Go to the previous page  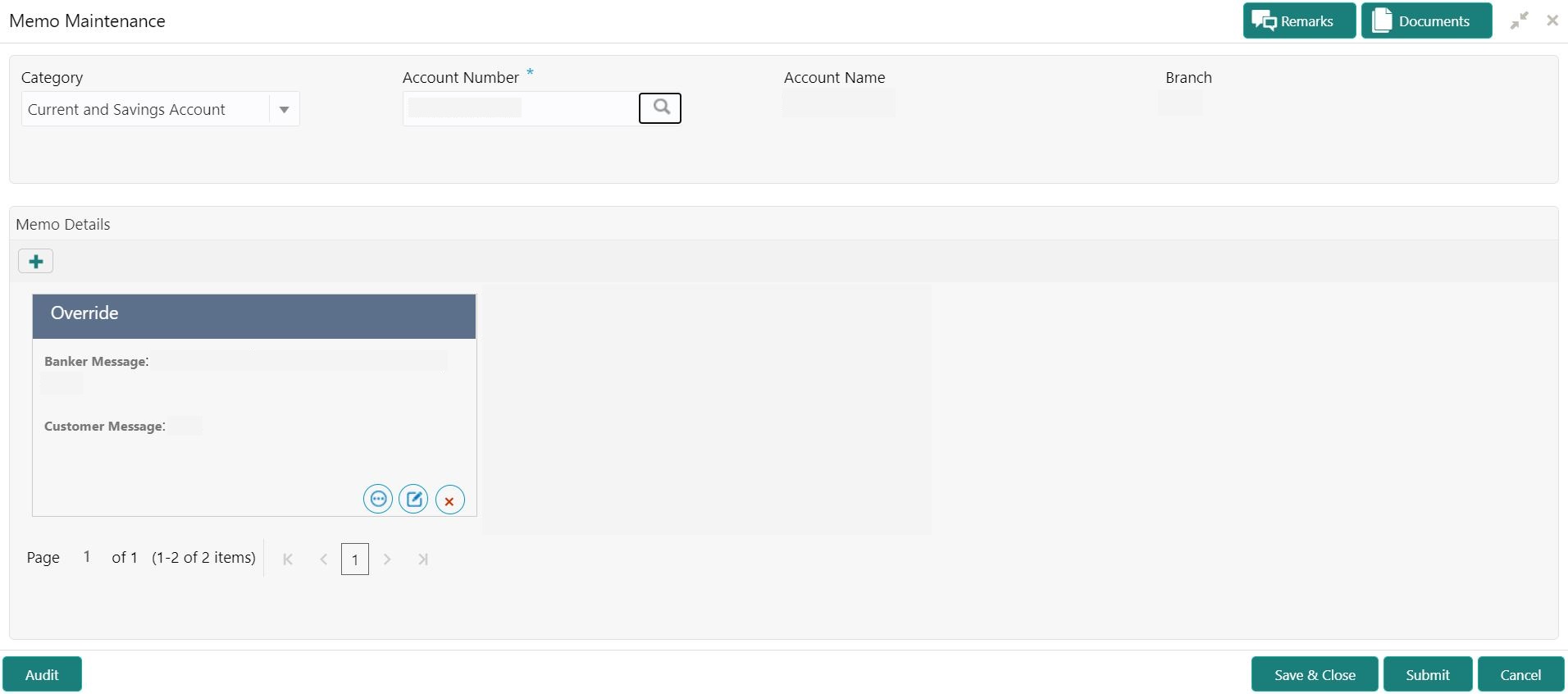pyautogui.click(x=324, y=559)
